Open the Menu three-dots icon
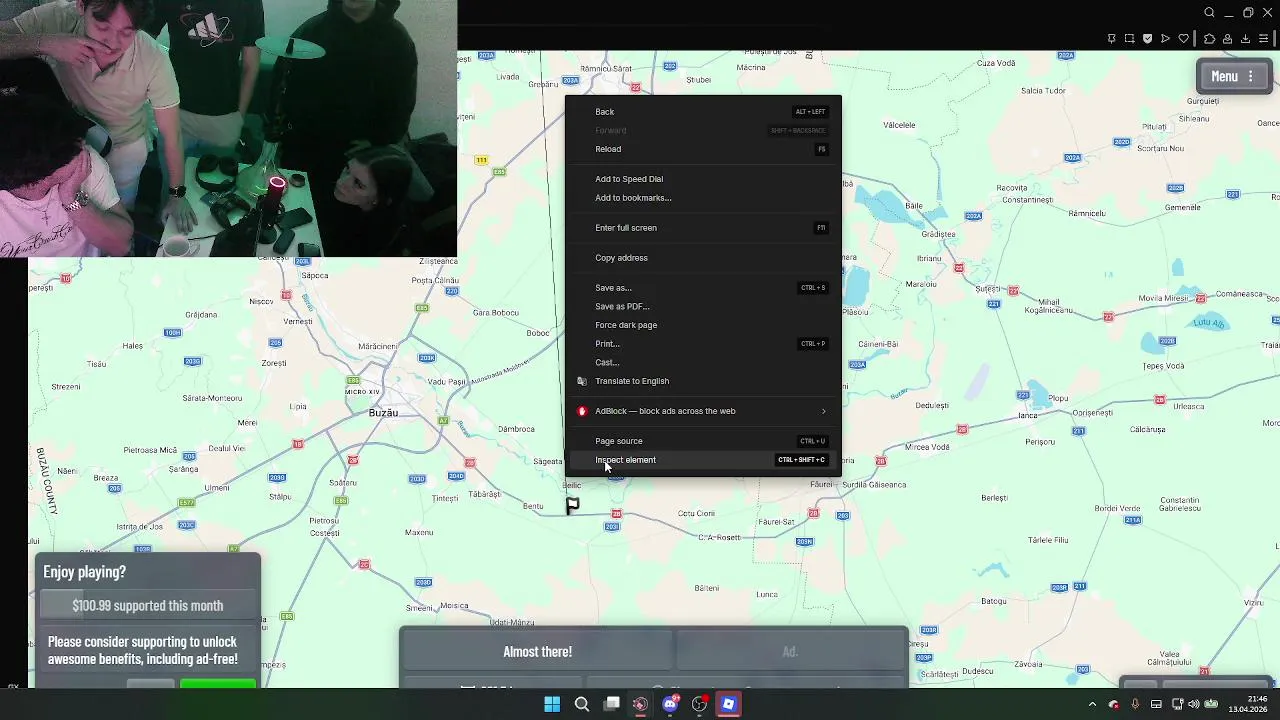1280x720 pixels. coord(1250,76)
